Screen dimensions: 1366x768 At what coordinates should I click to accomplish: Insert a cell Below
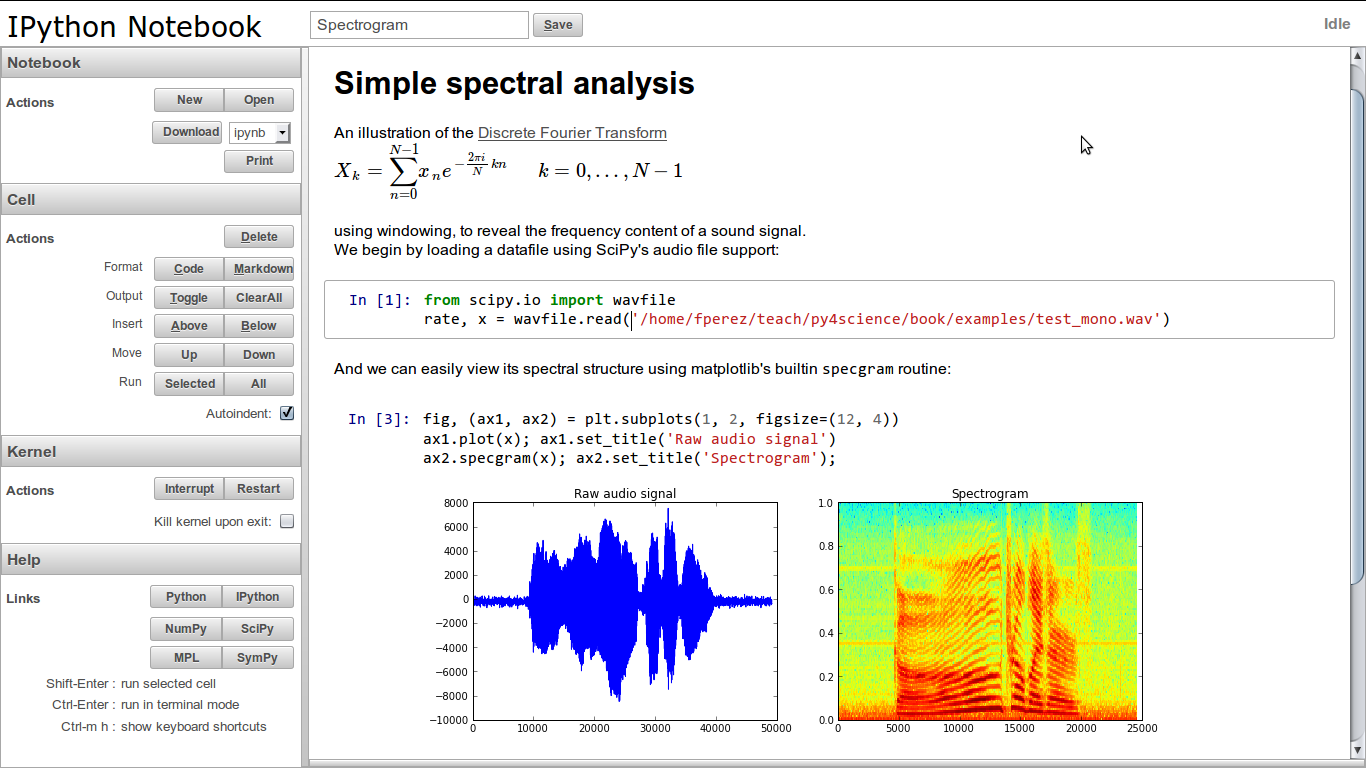point(259,326)
